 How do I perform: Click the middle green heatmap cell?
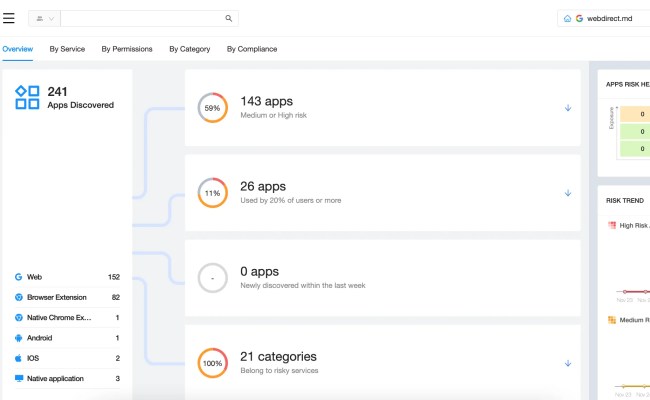click(635, 131)
